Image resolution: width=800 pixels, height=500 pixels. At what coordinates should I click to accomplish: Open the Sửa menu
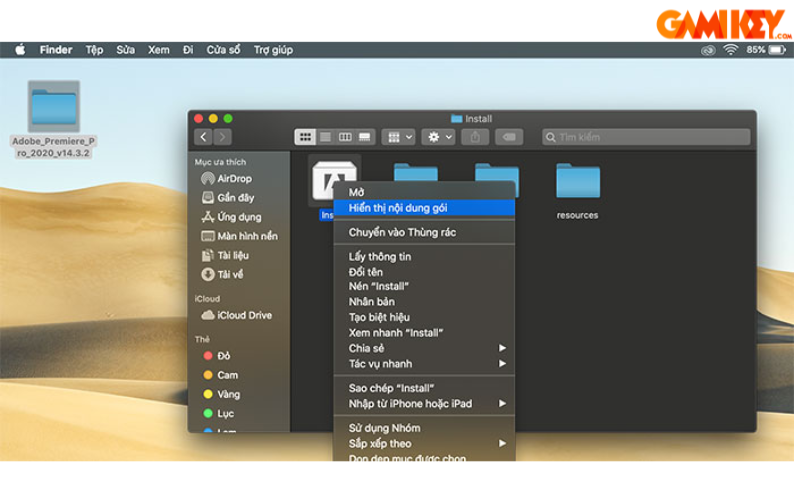126,50
